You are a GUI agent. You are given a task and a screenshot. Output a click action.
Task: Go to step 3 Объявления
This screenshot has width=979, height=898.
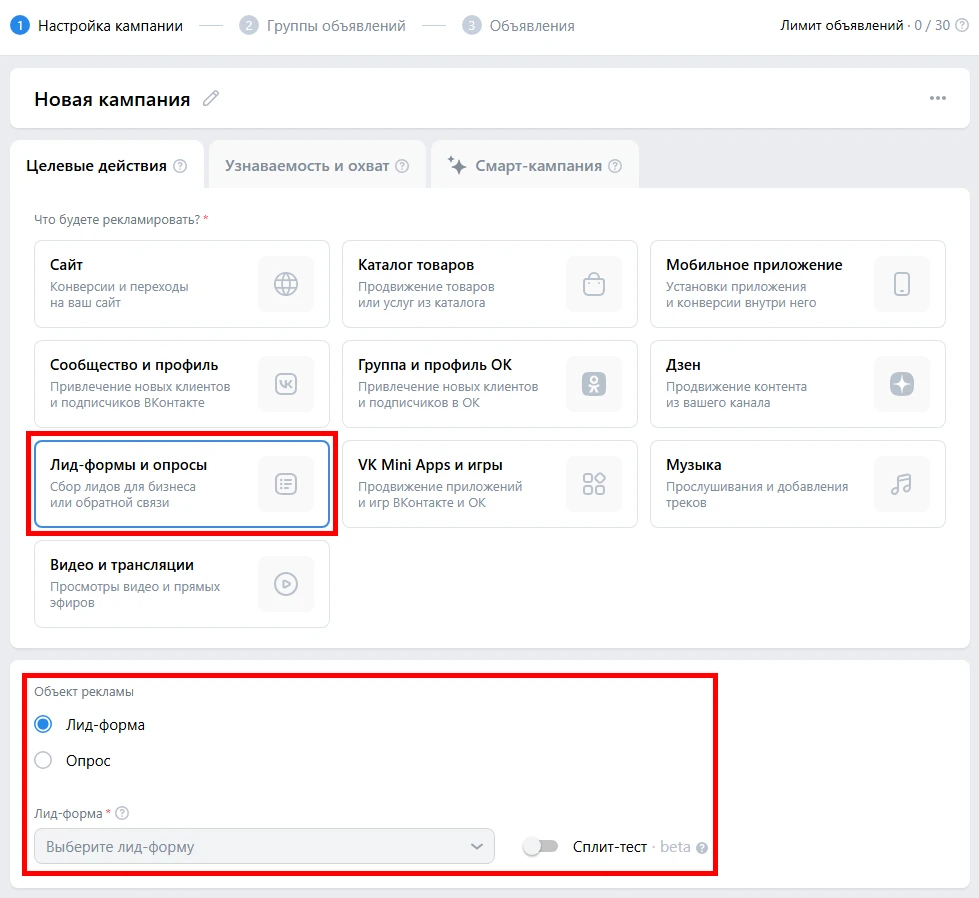tap(519, 26)
